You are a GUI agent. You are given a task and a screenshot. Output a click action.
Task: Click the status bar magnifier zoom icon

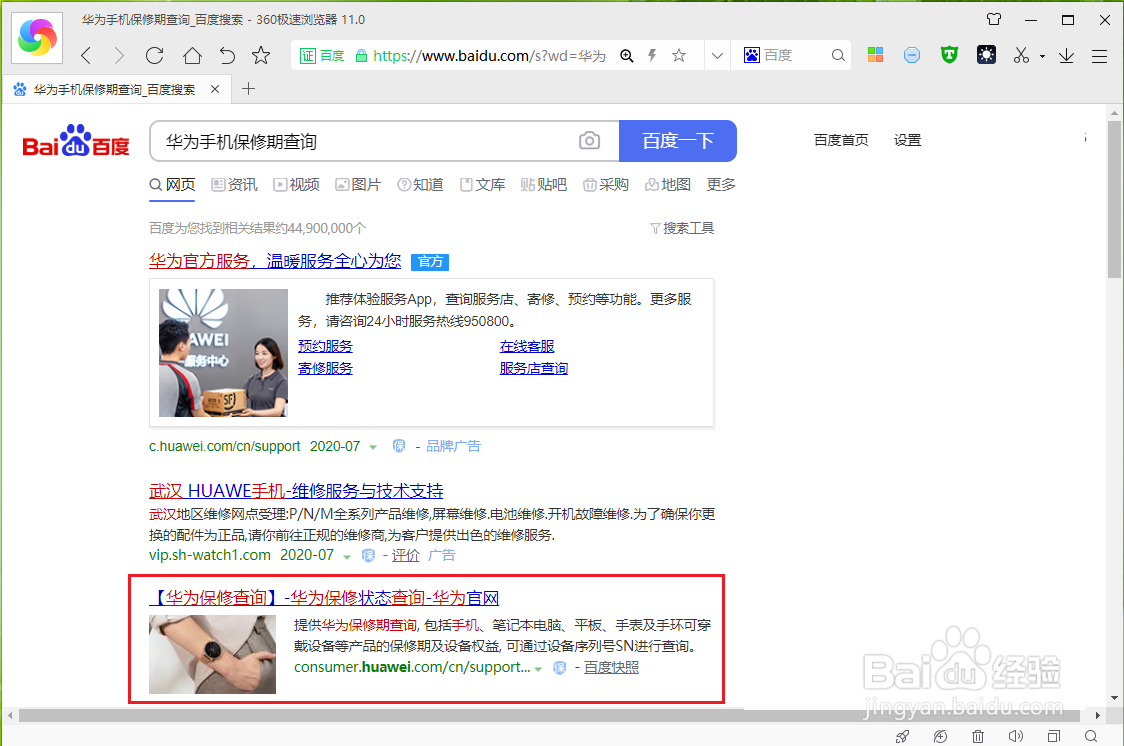(1091, 736)
